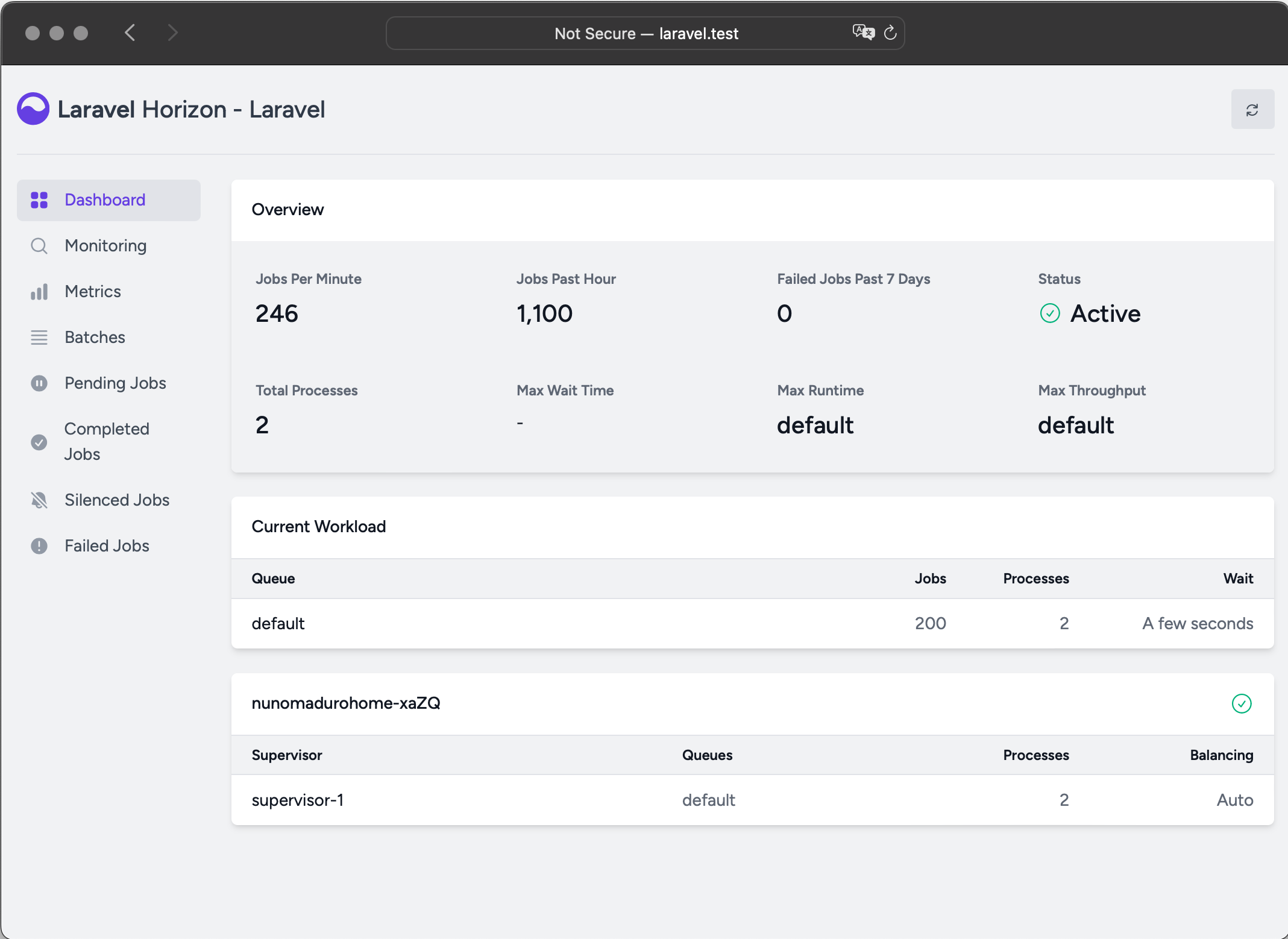
Task: Click the Balancing column header
Action: coord(1222,755)
